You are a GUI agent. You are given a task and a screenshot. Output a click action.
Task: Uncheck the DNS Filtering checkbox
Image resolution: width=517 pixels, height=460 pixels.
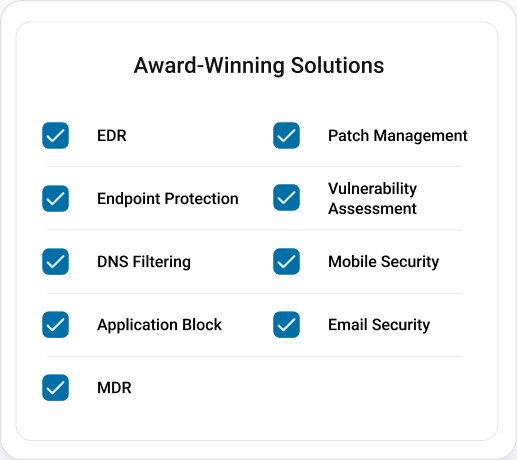tap(55, 262)
